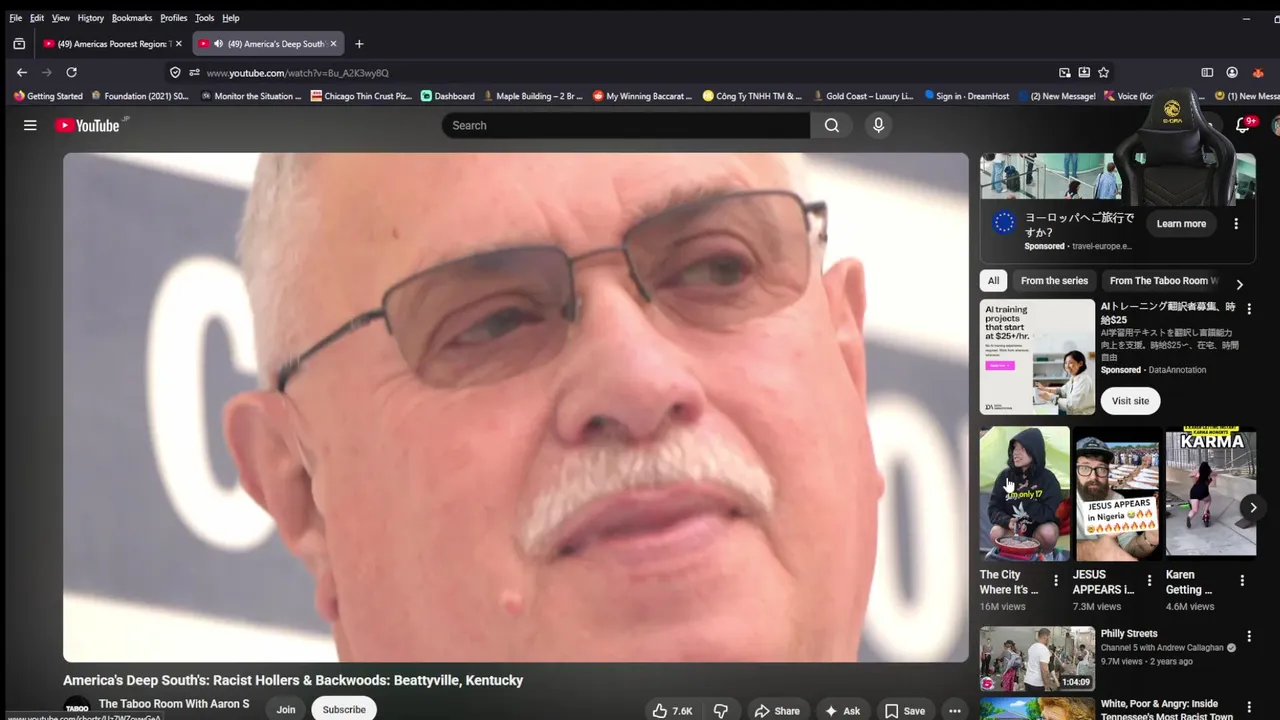Screen dimensions: 1280x720
Task: Open 'Sign in - DreamHost' bookmark
Action: [x=967, y=96]
